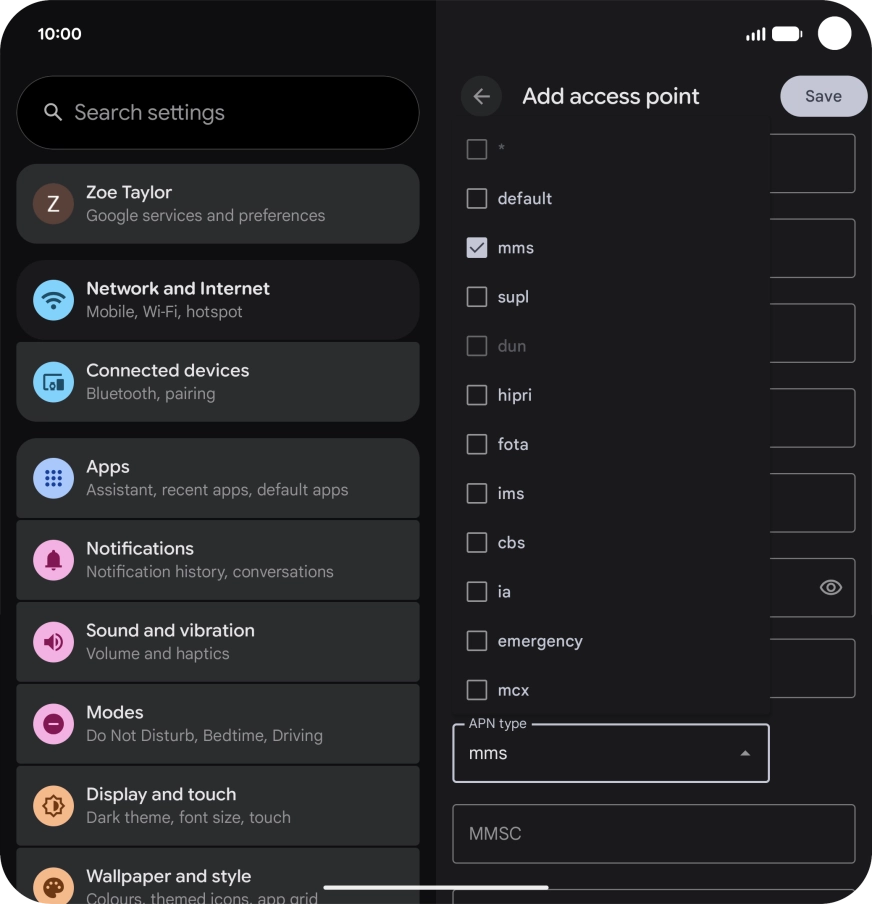The width and height of the screenshot is (872, 904).
Task: Open Zoe Taylor account entry
Action: click(x=218, y=204)
